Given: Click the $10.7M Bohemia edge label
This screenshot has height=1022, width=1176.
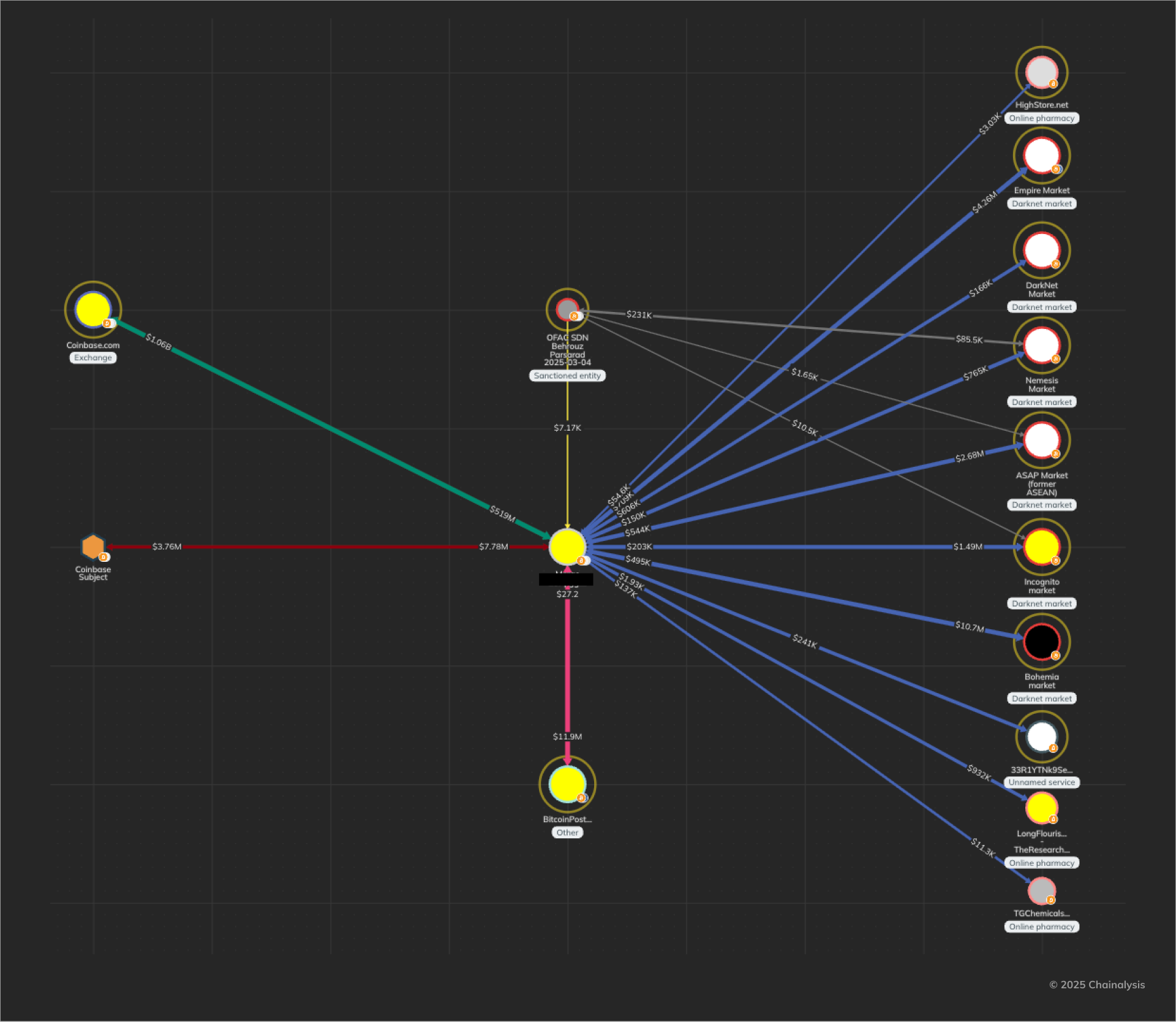Looking at the screenshot, I should [x=970, y=627].
